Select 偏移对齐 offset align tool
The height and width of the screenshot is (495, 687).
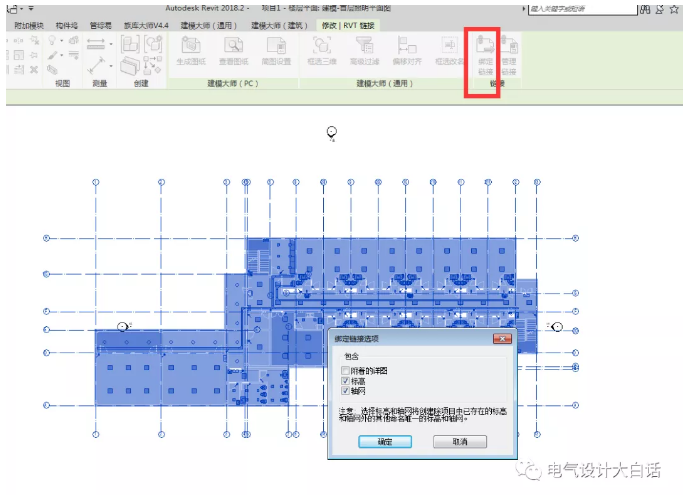click(x=407, y=51)
